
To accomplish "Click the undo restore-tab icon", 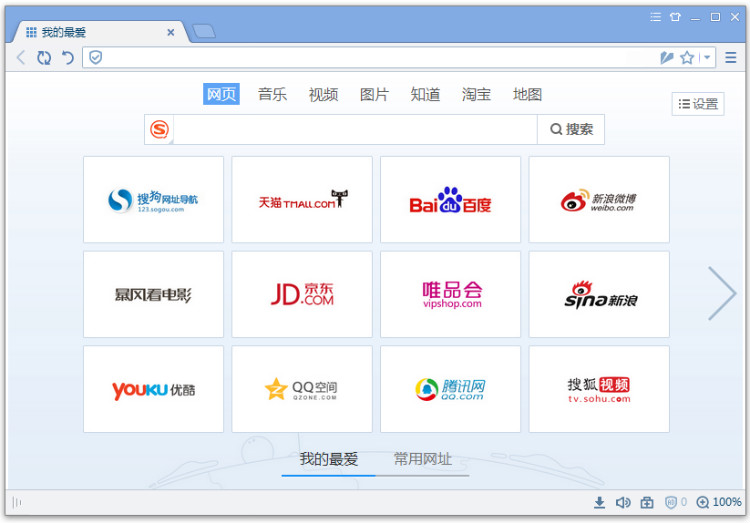I will pyautogui.click(x=68, y=57).
